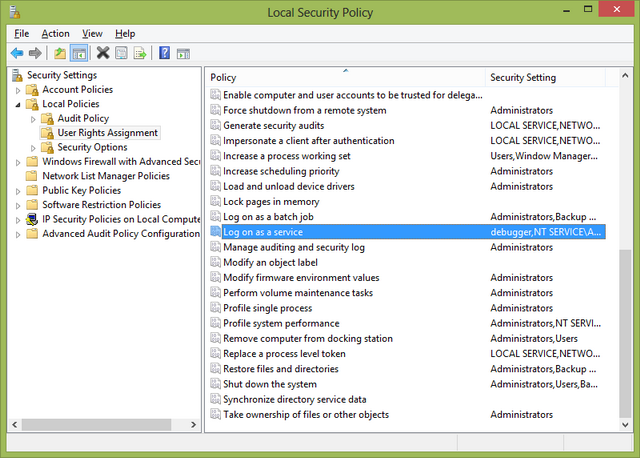Select "Modify firmware environment values" policy
The height and width of the screenshot is (458, 640).
(301, 278)
